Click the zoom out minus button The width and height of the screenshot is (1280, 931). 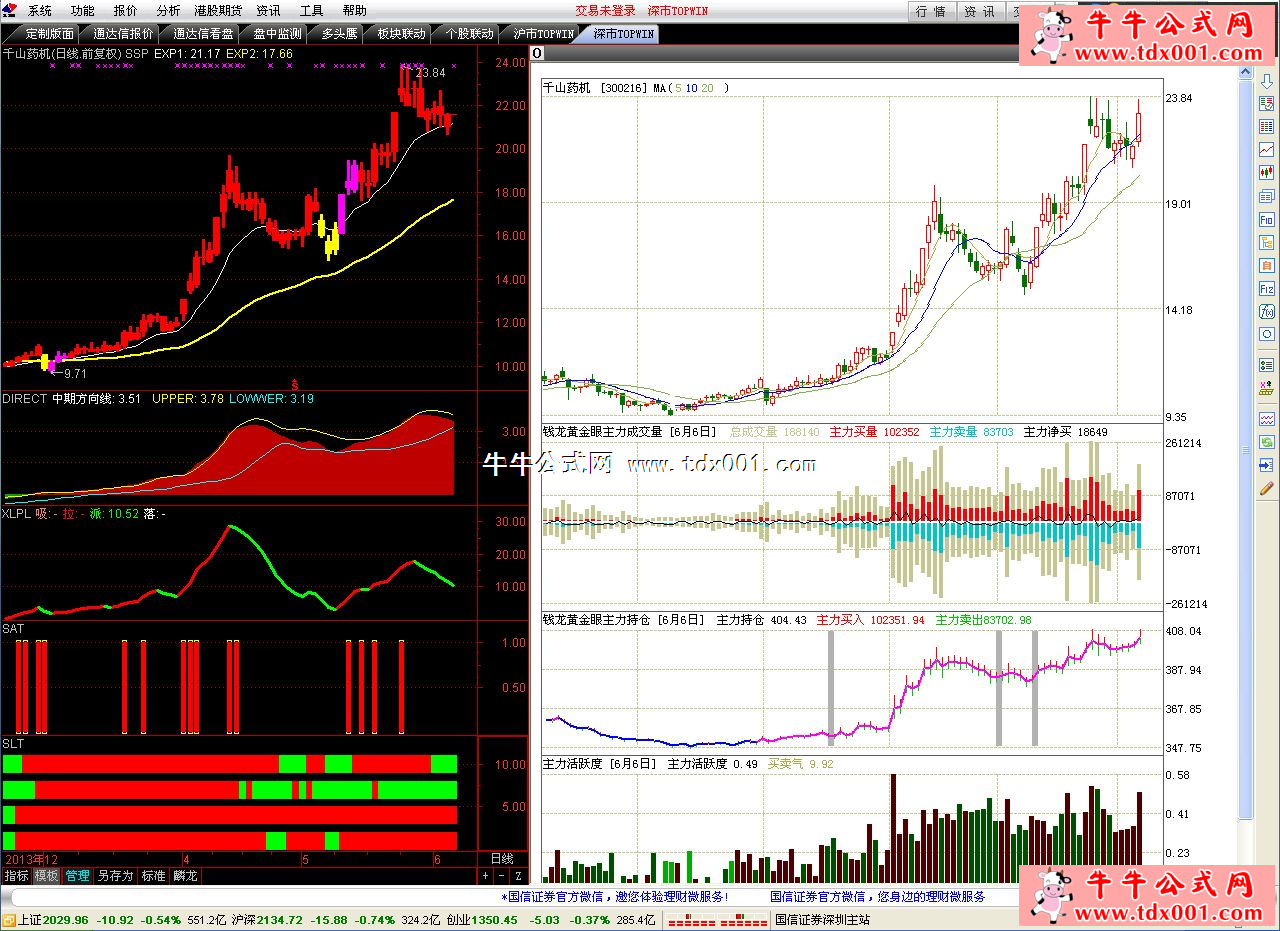(502, 876)
